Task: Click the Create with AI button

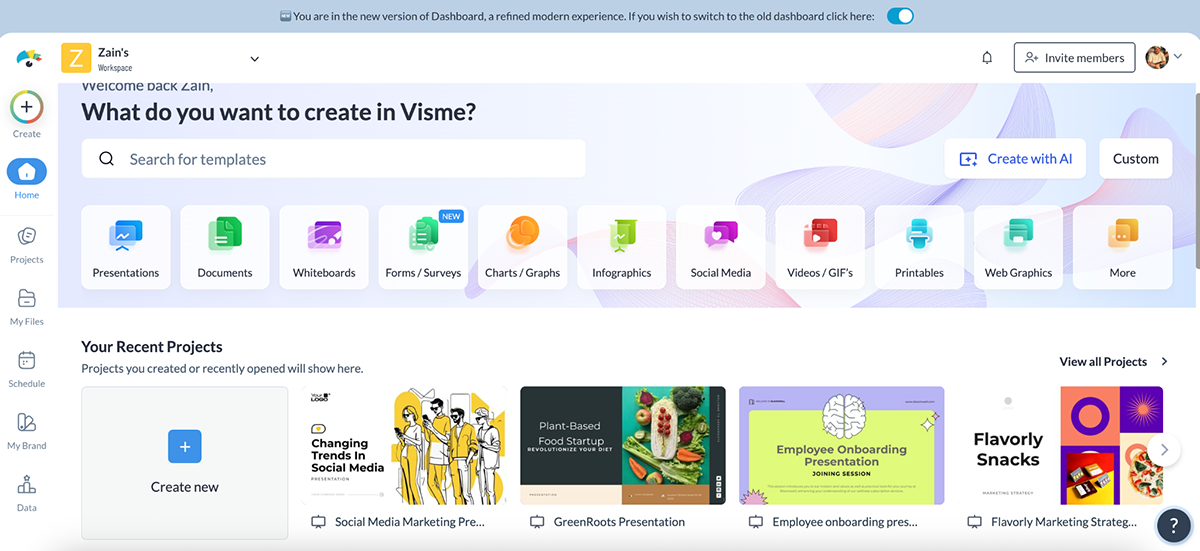Action: coord(1015,159)
